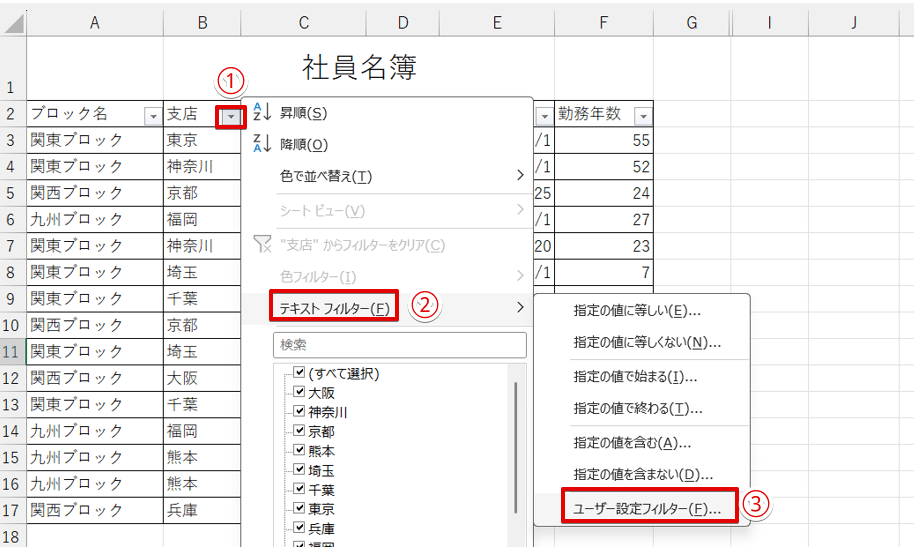The width and height of the screenshot is (914, 552).
Task: Select 指定の値で終わる(T)...
Action: point(637,408)
